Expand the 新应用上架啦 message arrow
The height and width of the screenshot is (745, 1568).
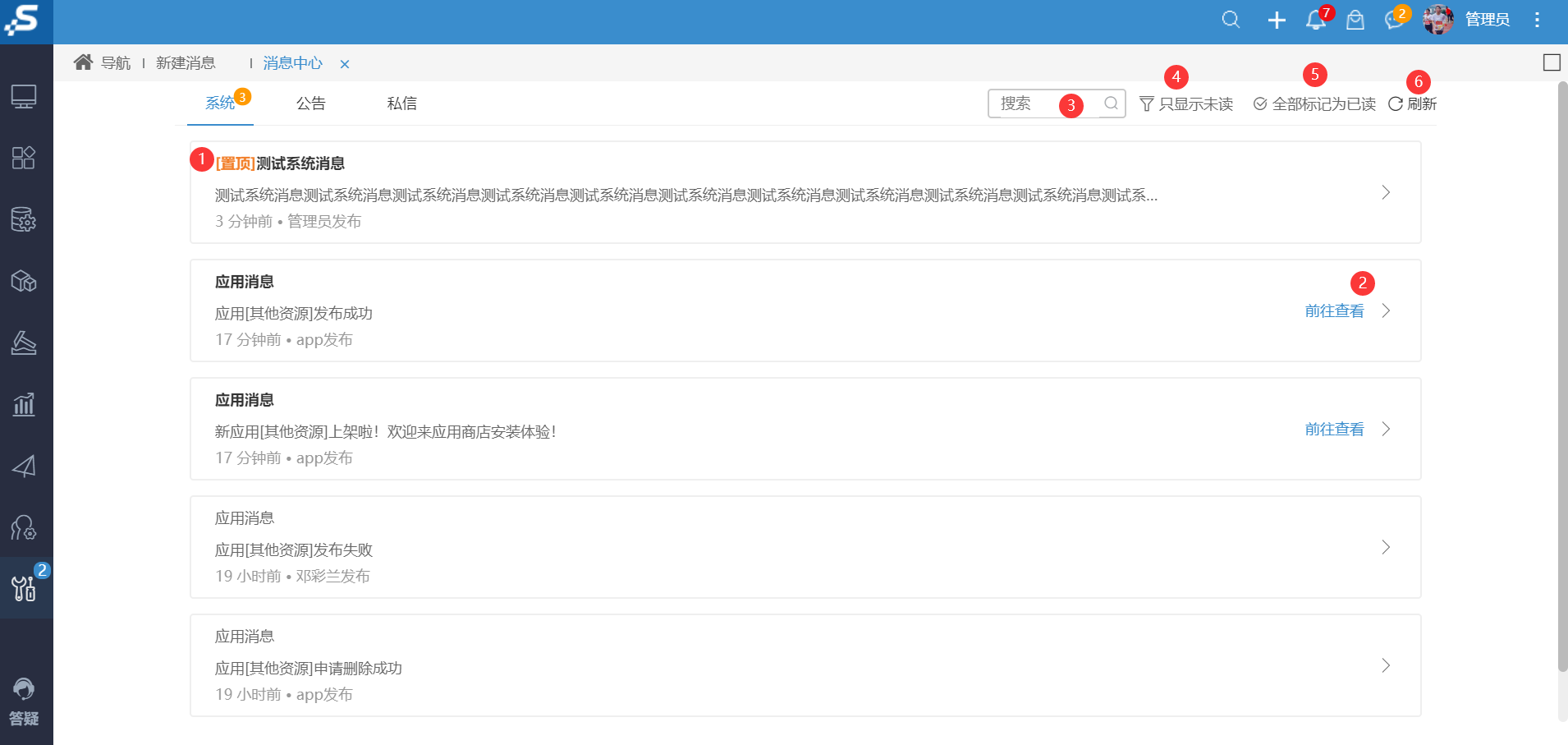click(x=1386, y=429)
